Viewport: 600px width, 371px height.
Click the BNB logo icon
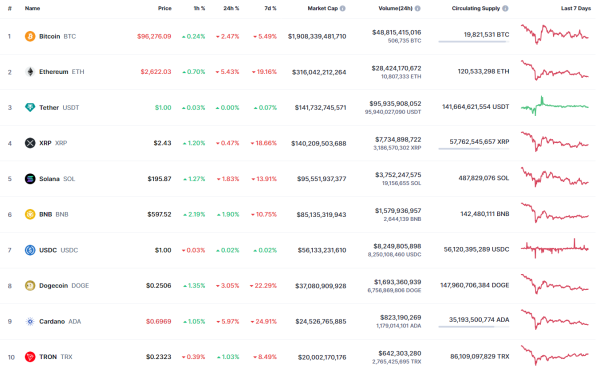tap(30, 214)
